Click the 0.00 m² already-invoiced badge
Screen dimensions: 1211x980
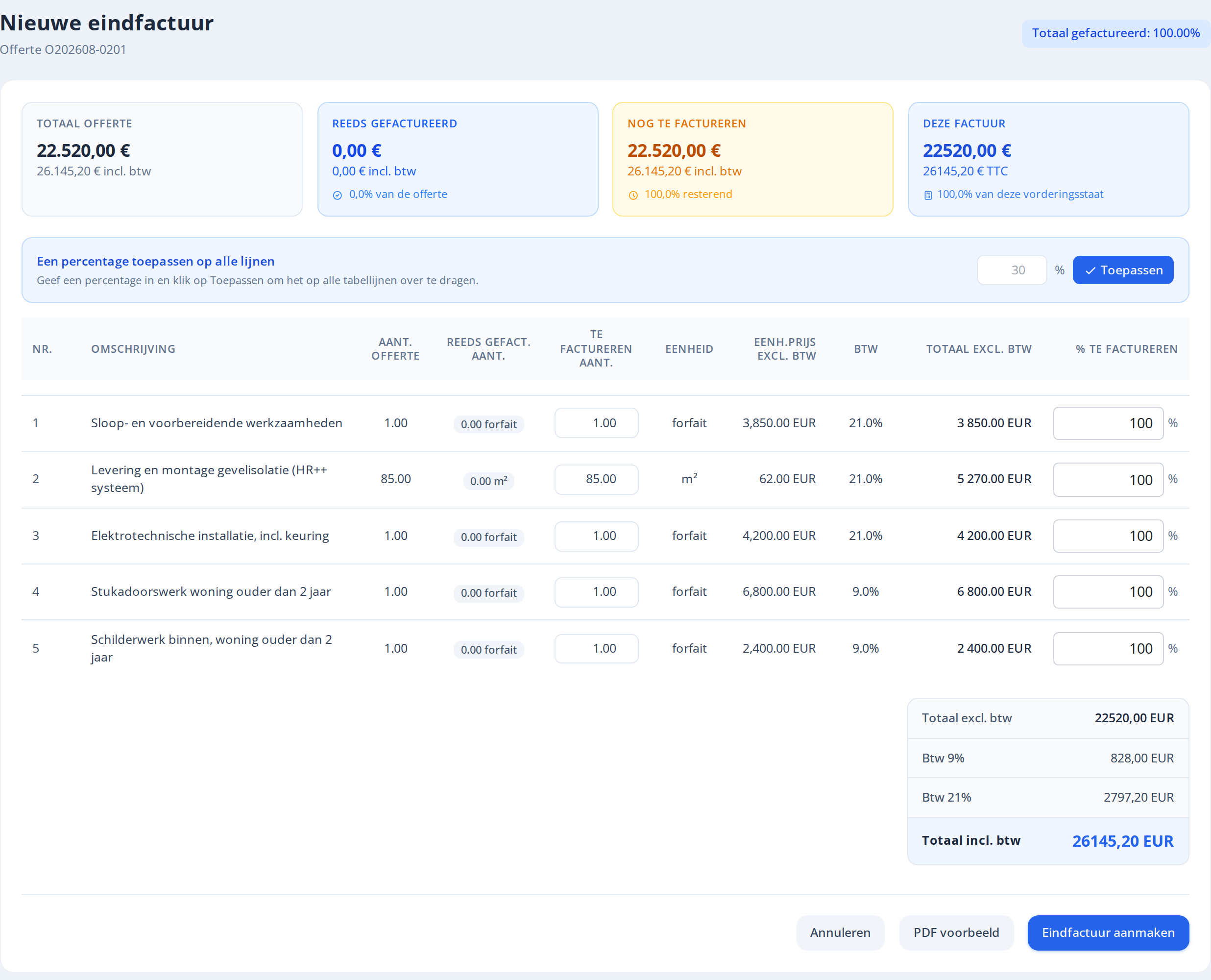point(488,481)
